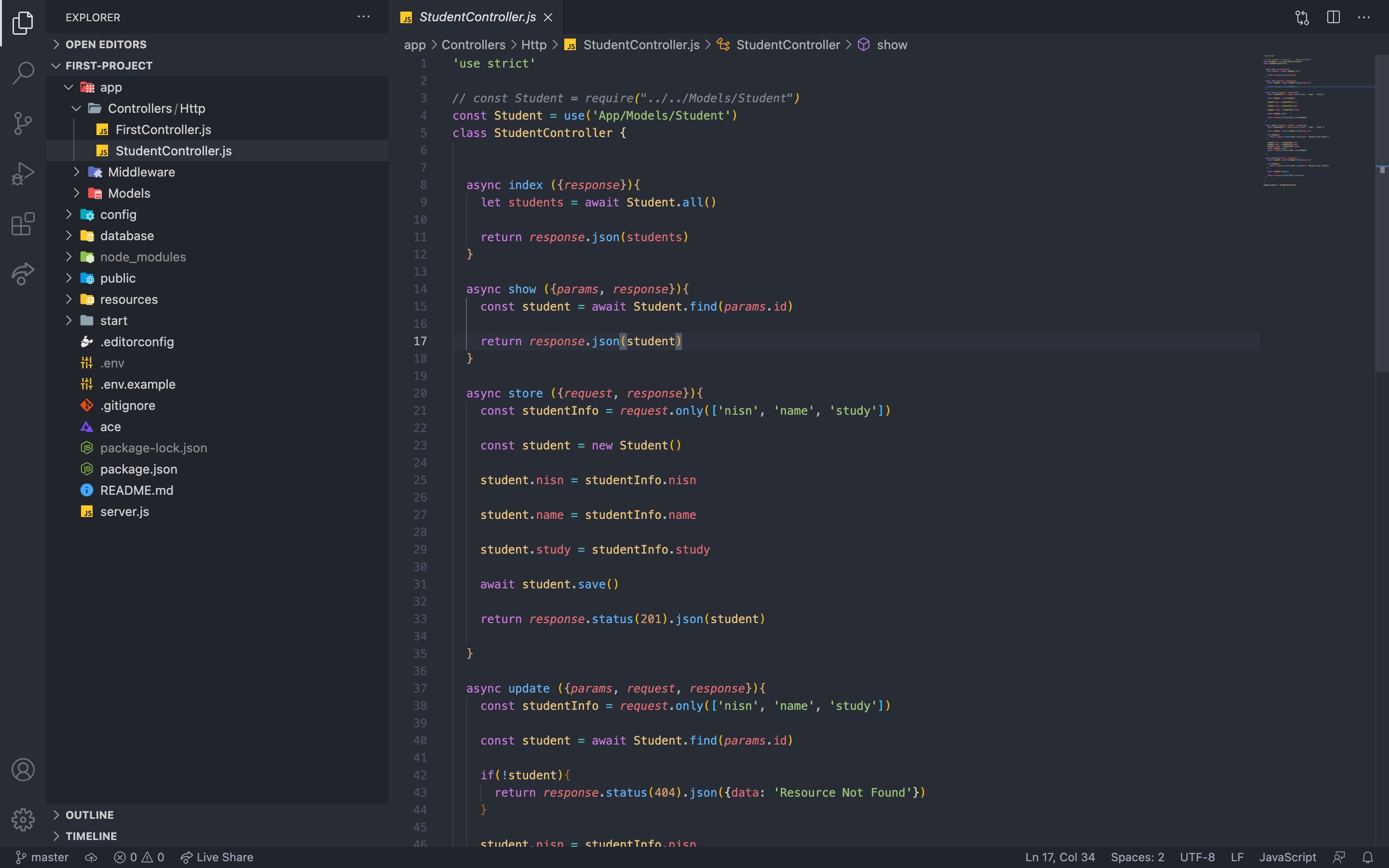
Task: Expand the node_modules folder
Action: coord(143,257)
